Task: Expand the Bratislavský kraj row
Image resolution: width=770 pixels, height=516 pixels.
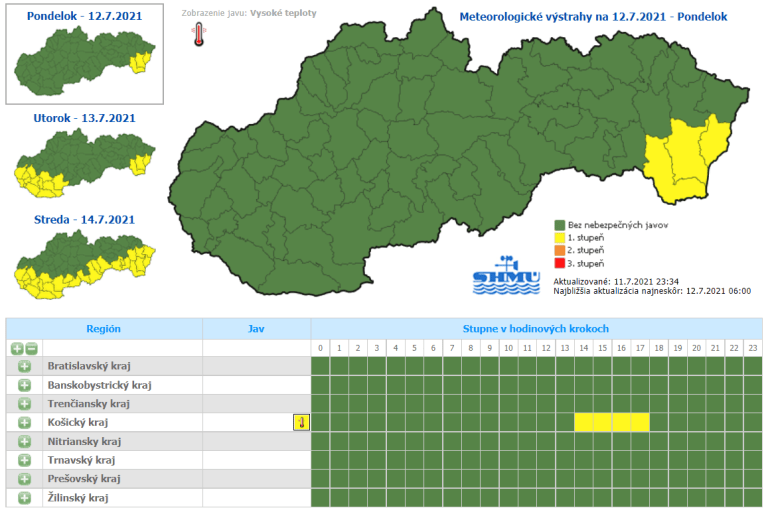Action: coord(25,366)
